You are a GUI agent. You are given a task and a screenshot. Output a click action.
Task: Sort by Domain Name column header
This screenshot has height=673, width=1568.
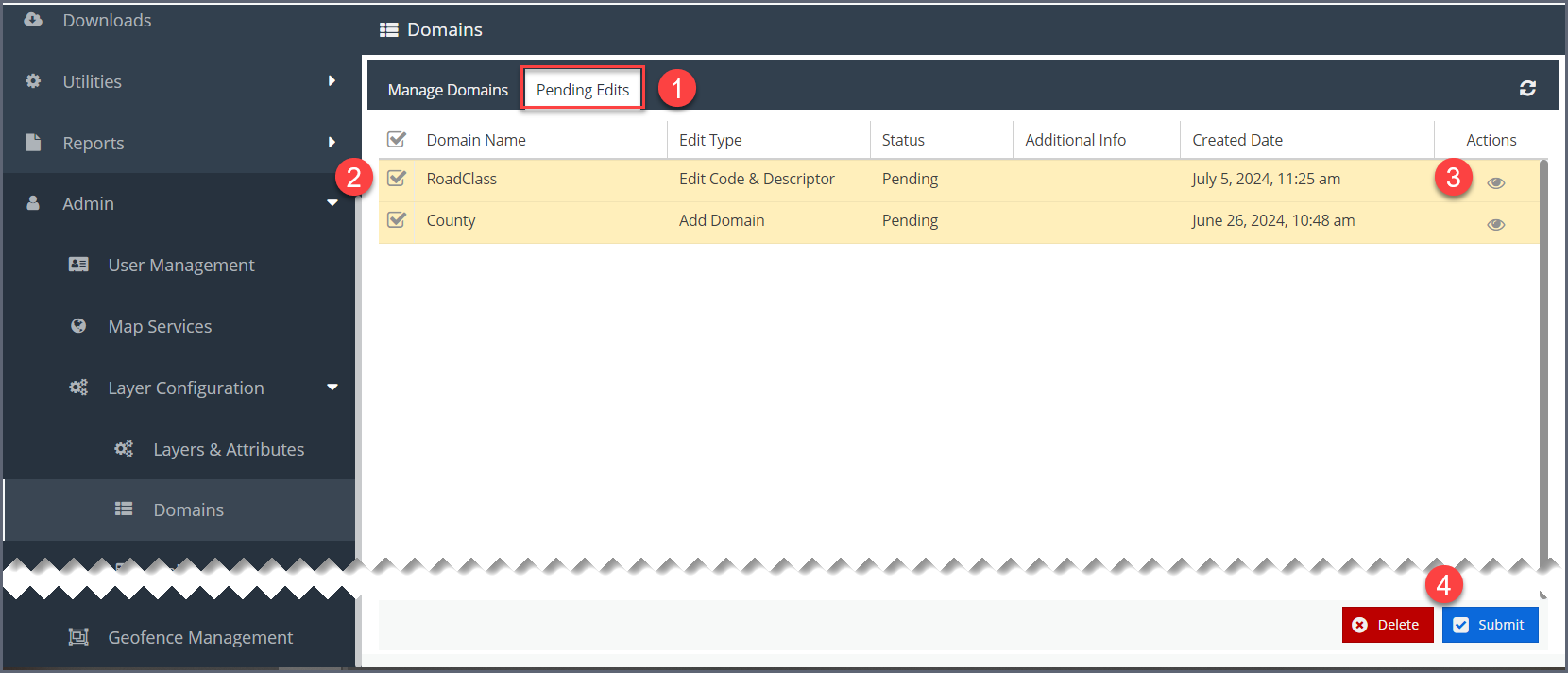pyautogui.click(x=476, y=140)
